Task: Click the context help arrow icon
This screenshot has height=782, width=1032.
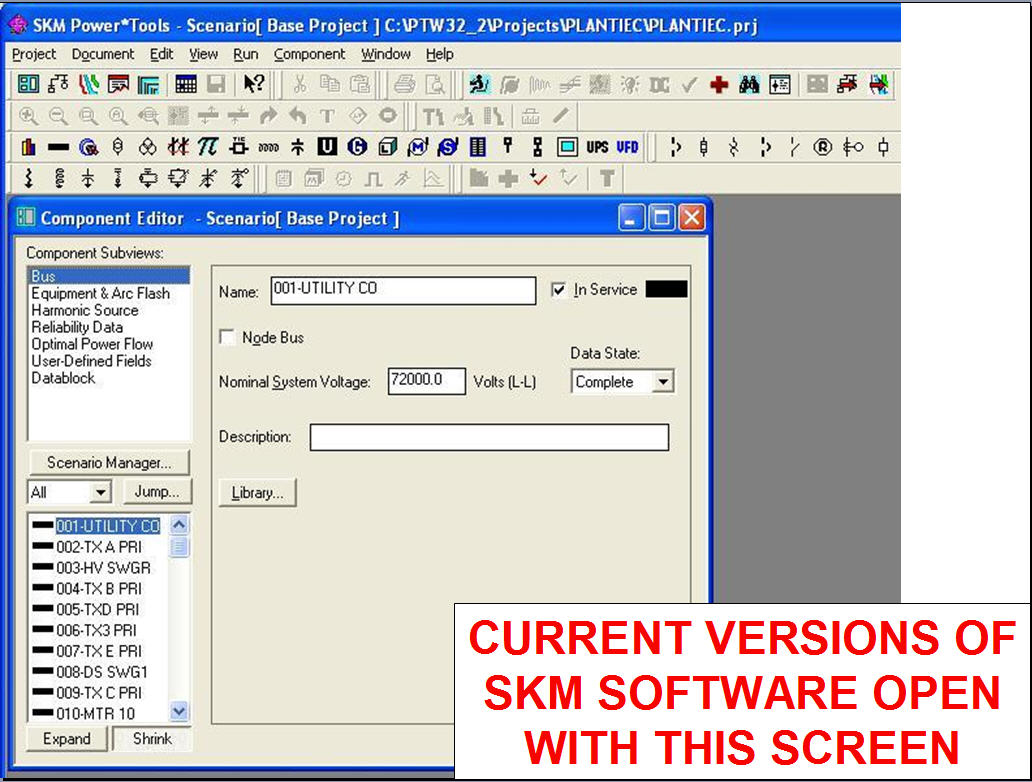Action: (x=254, y=85)
